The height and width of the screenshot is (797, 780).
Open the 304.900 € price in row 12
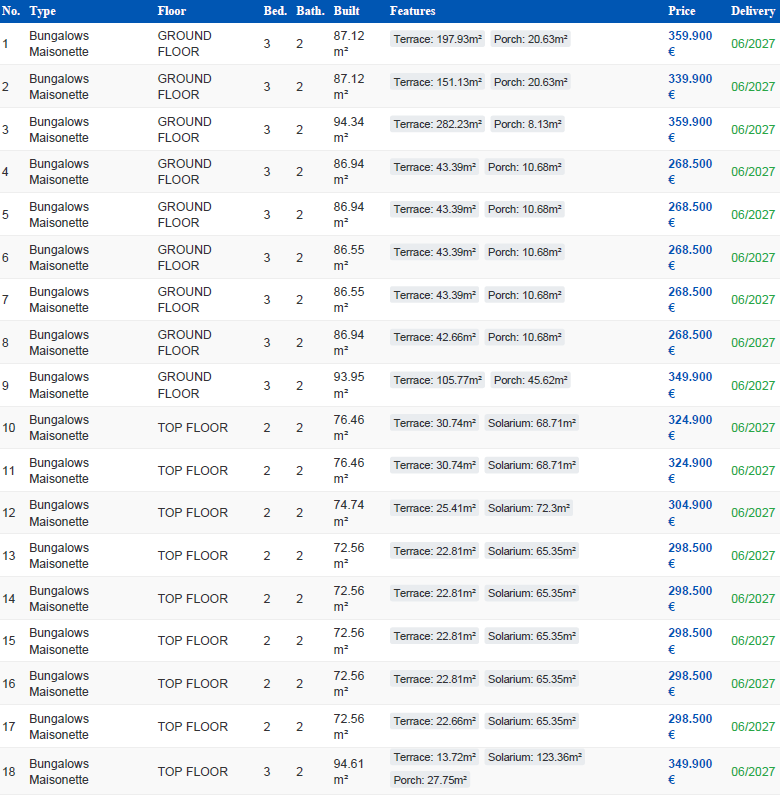coord(690,513)
